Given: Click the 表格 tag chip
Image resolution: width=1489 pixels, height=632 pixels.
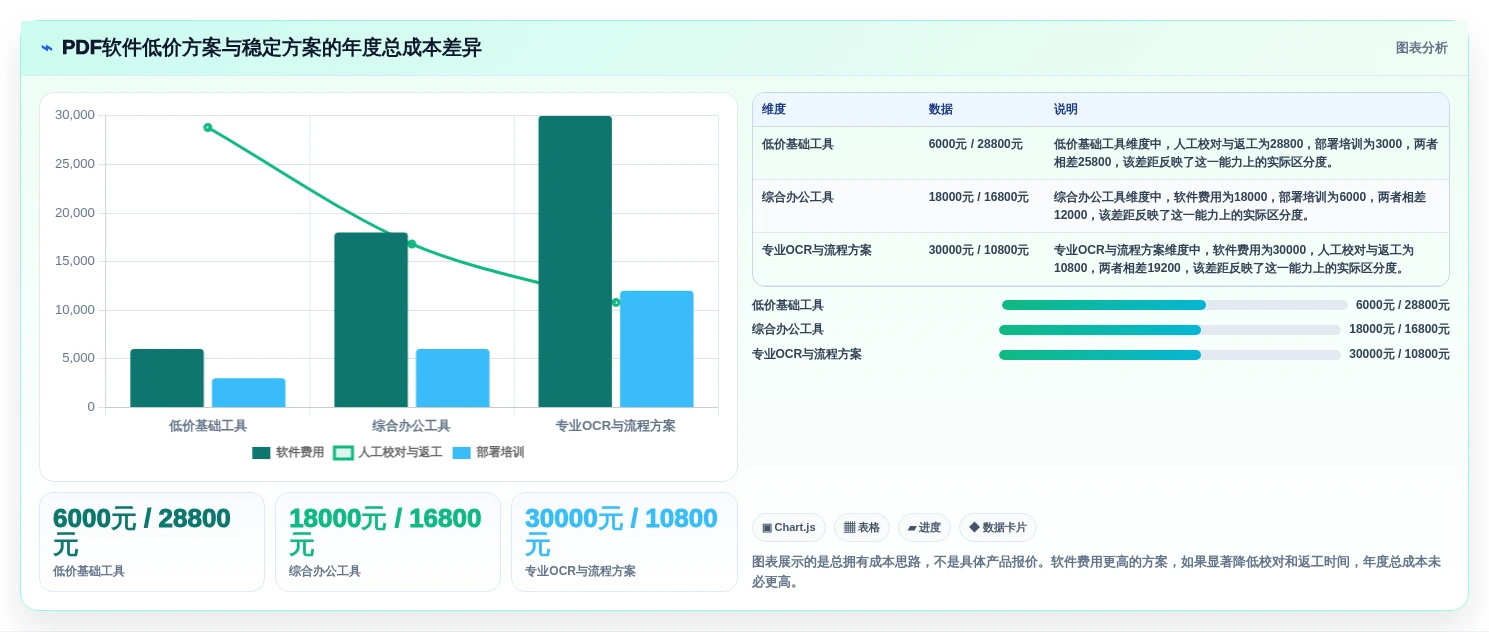Looking at the screenshot, I should point(861,527).
